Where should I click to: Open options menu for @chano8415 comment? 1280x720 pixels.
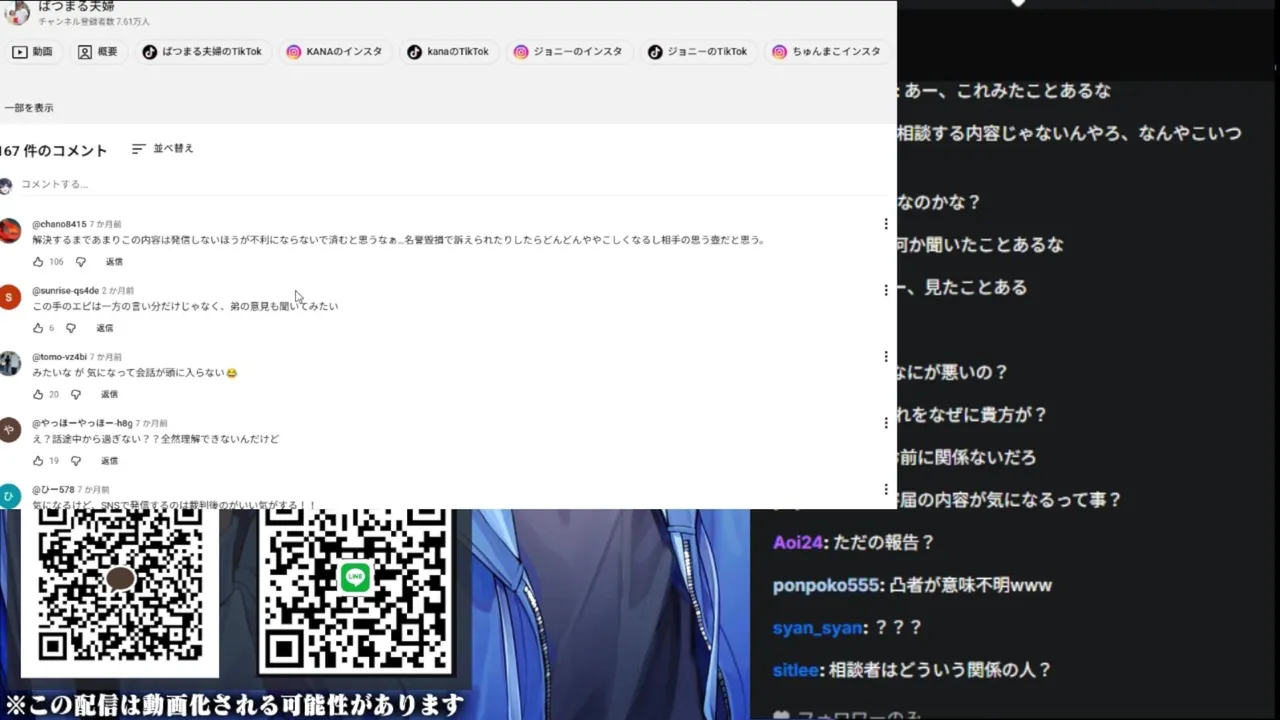click(885, 224)
